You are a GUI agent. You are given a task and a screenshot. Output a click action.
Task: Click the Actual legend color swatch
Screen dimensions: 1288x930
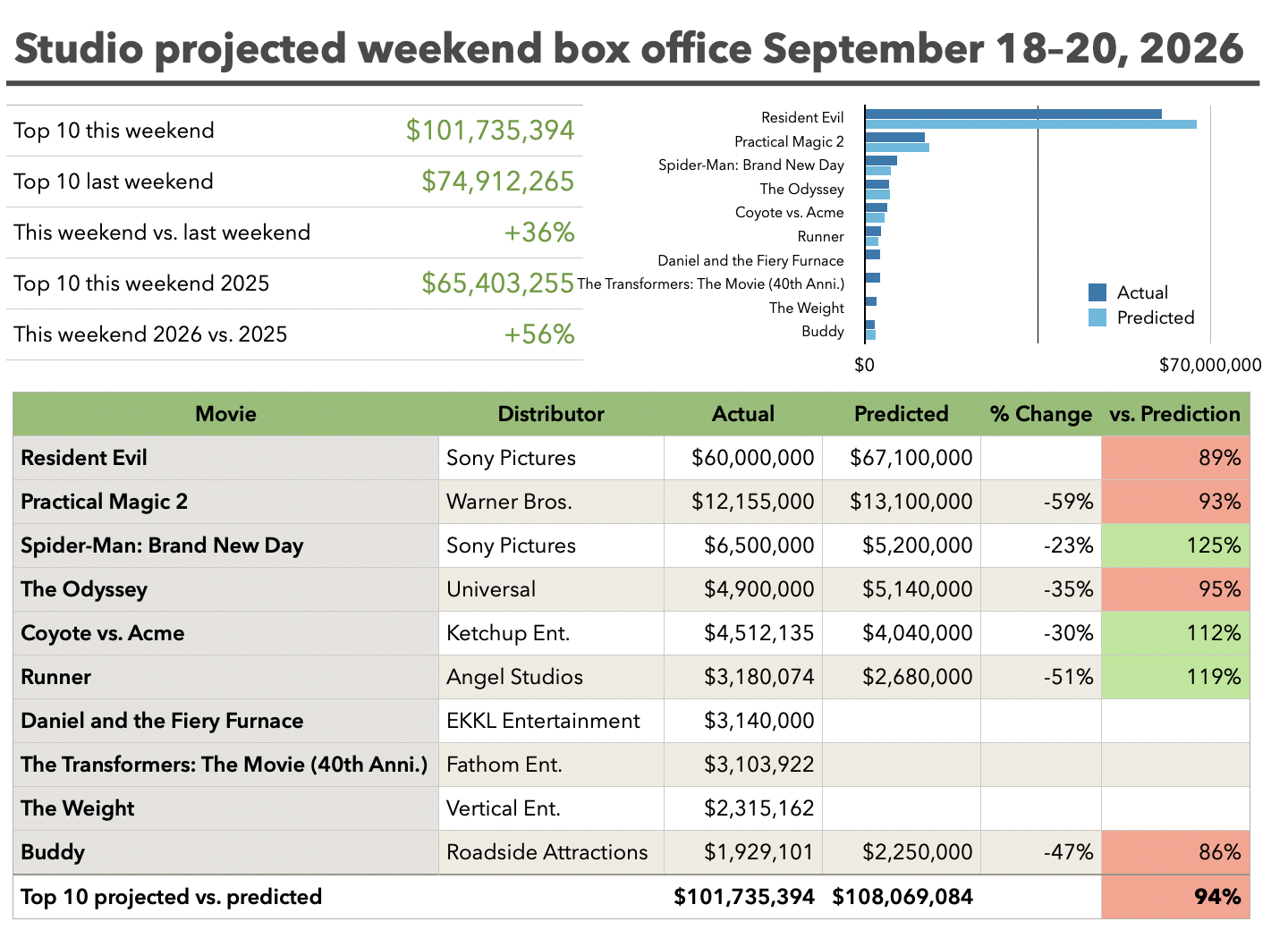pos(1097,292)
